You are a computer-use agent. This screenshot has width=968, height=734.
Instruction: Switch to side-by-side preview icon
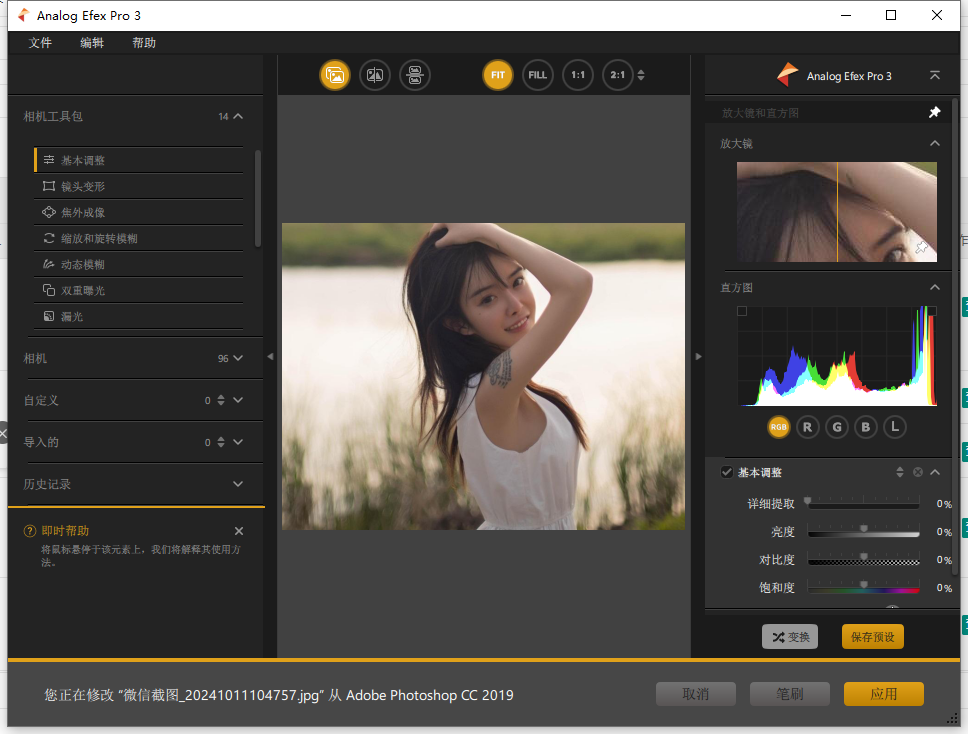pos(415,75)
